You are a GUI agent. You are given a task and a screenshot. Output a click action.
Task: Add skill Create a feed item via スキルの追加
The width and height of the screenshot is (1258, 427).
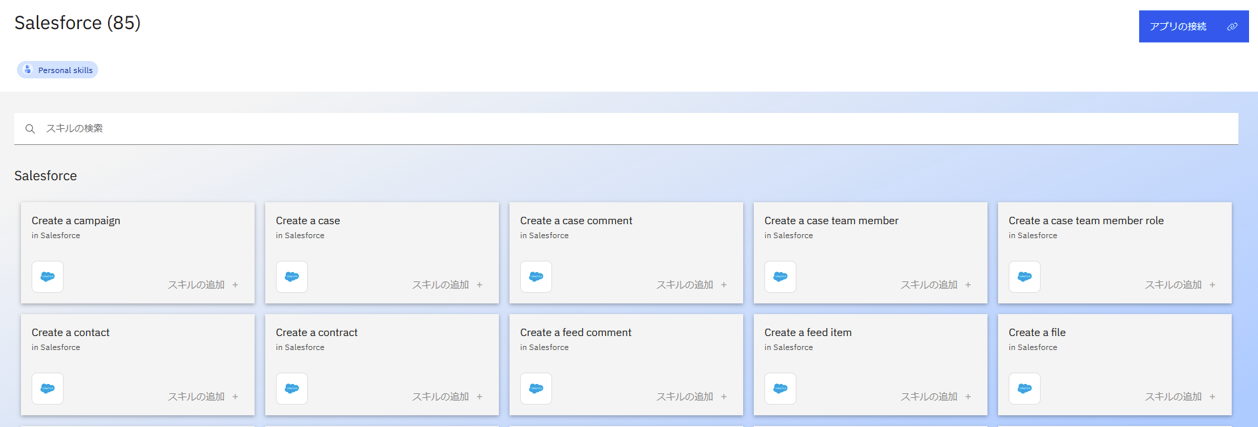coord(936,397)
